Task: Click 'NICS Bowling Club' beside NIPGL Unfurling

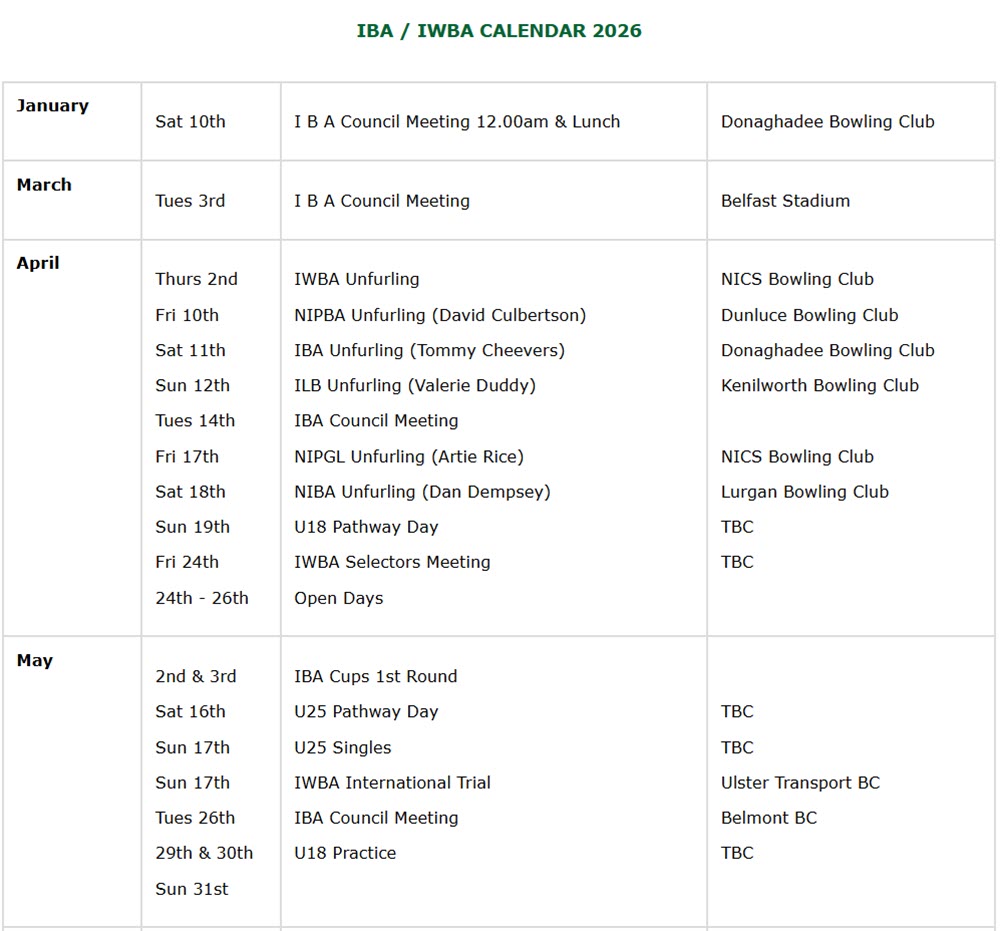Action: (797, 457)
